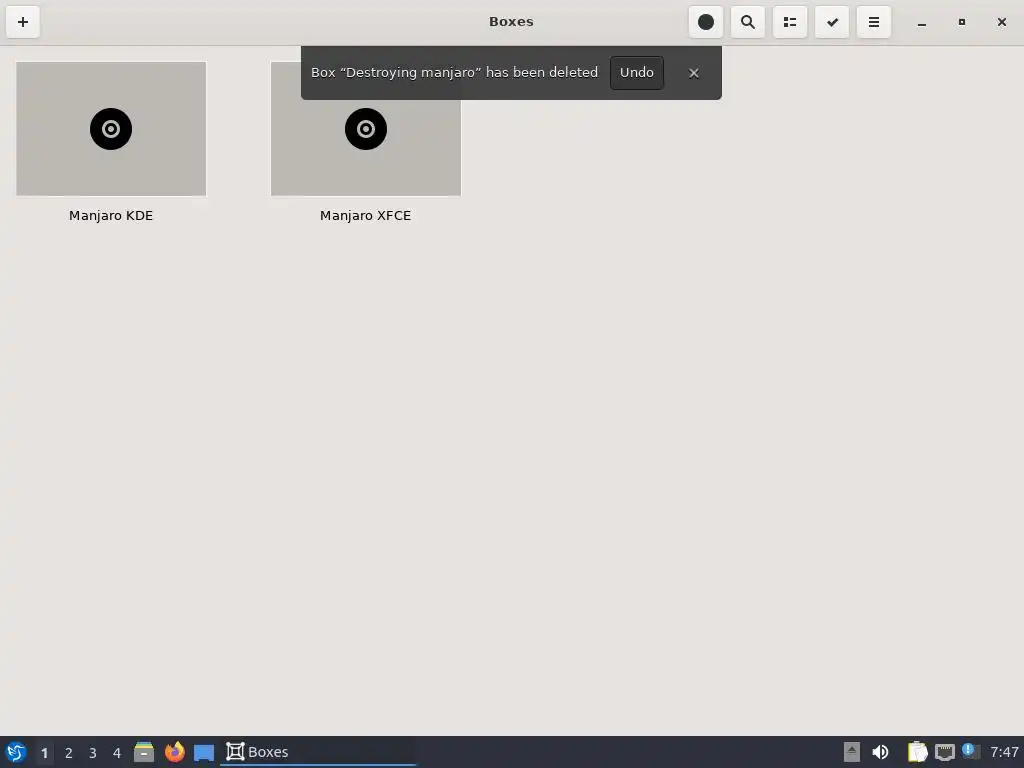The width and height of the screenshot is (1024, 768).
Task: Enable selection mode with the checkmark button
Action: (832, 22)
